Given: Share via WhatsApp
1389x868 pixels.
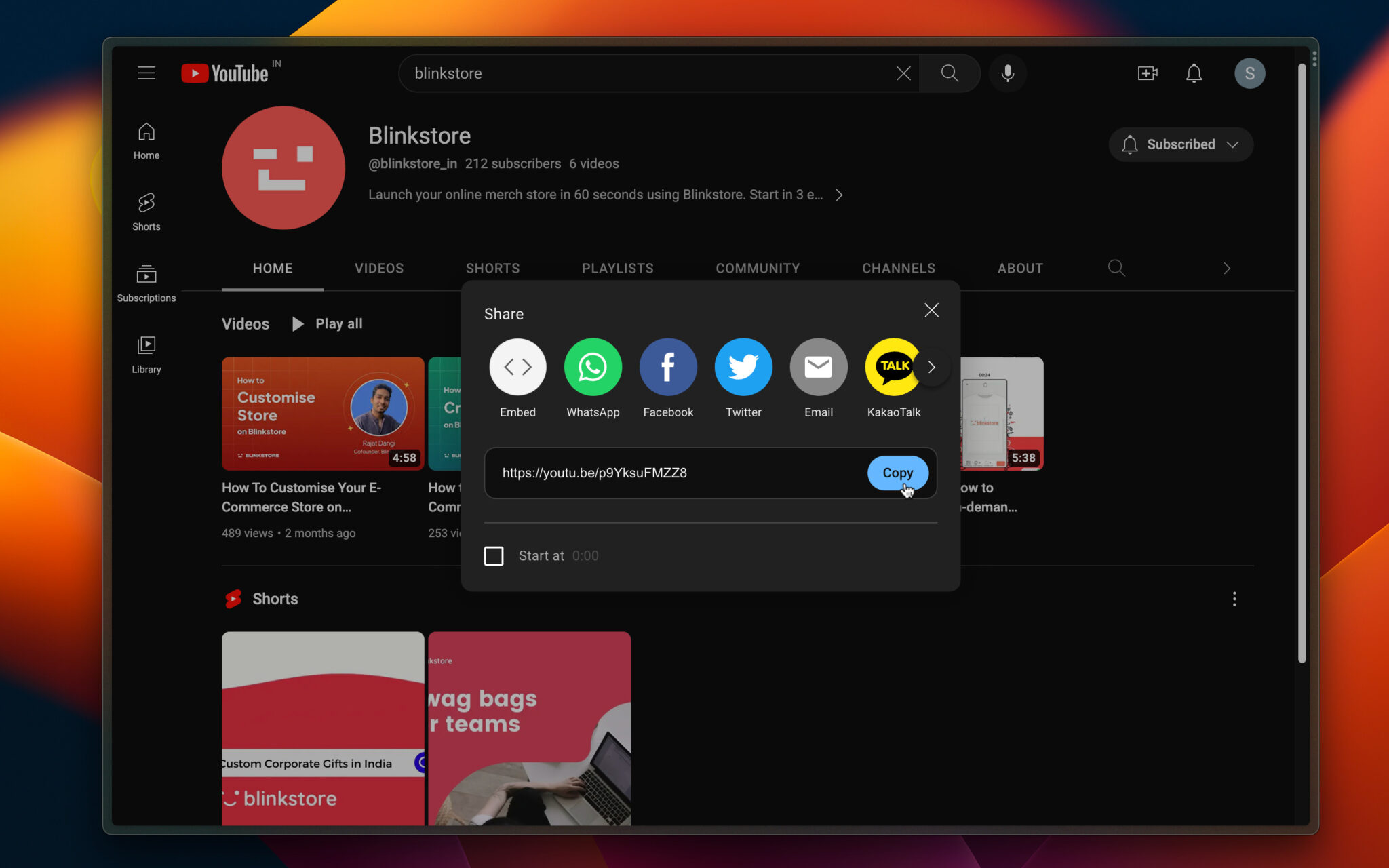Looking at the screenshot, I should click(593, 367).
